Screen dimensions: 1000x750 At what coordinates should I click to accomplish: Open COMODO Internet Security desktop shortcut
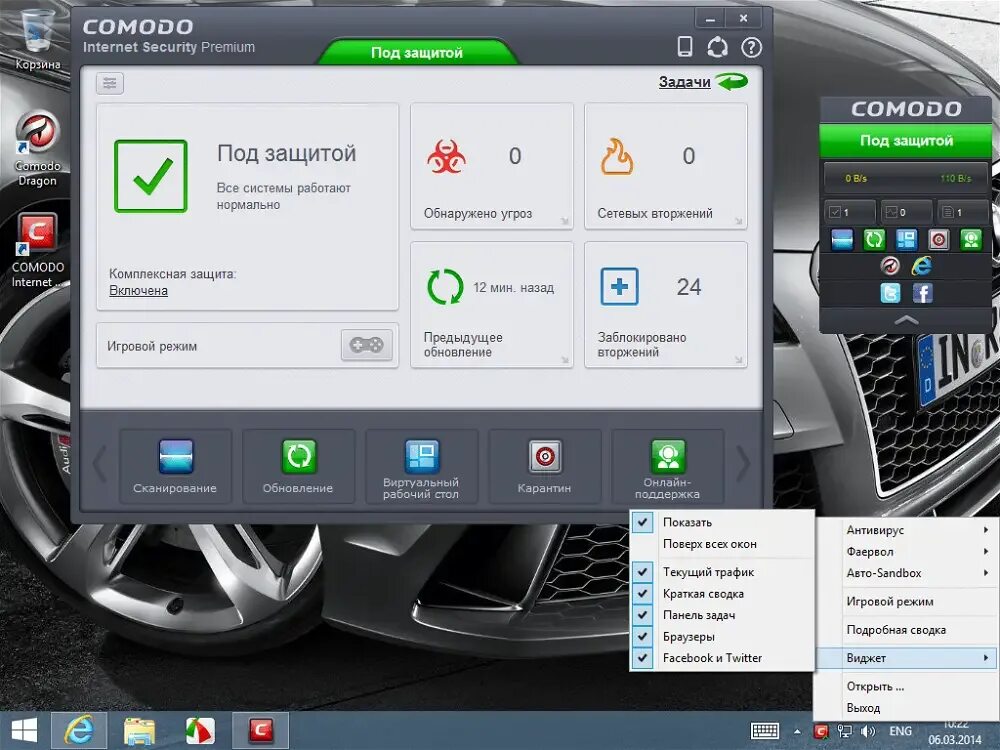click(38, 251)
